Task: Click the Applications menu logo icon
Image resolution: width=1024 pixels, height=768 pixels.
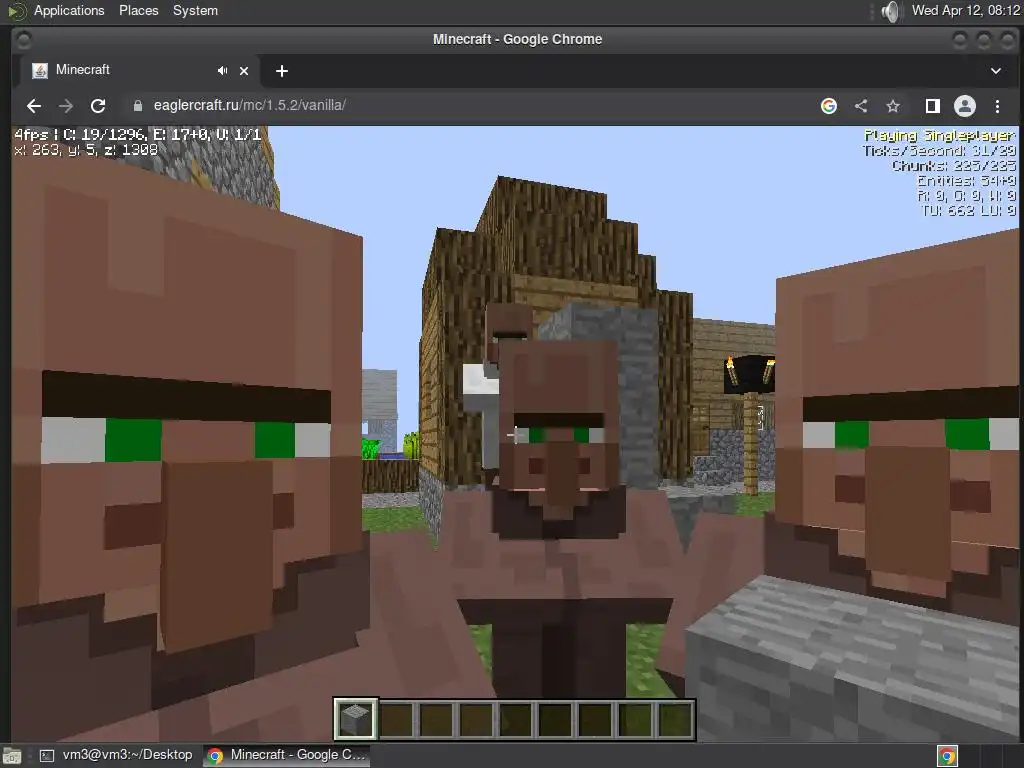Action: (16, 10)
